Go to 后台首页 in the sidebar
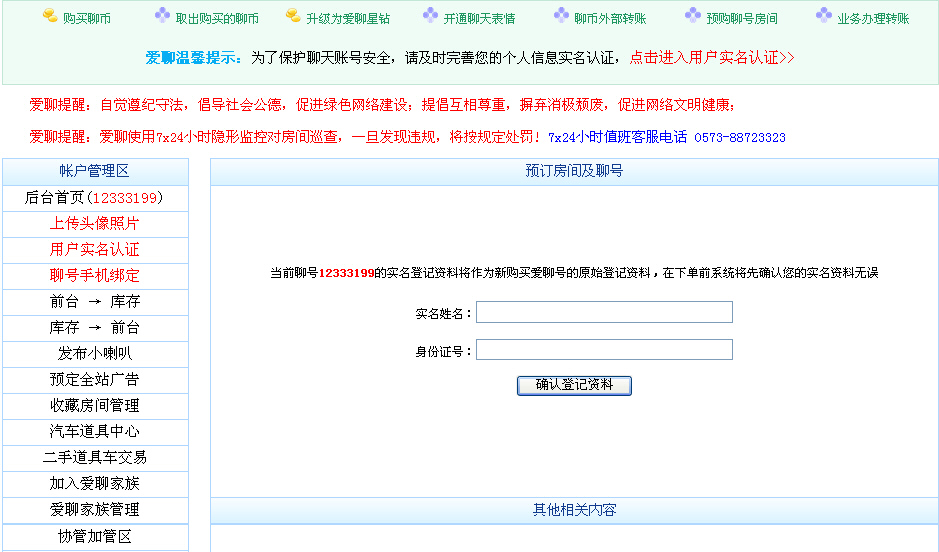 [94, 198]
